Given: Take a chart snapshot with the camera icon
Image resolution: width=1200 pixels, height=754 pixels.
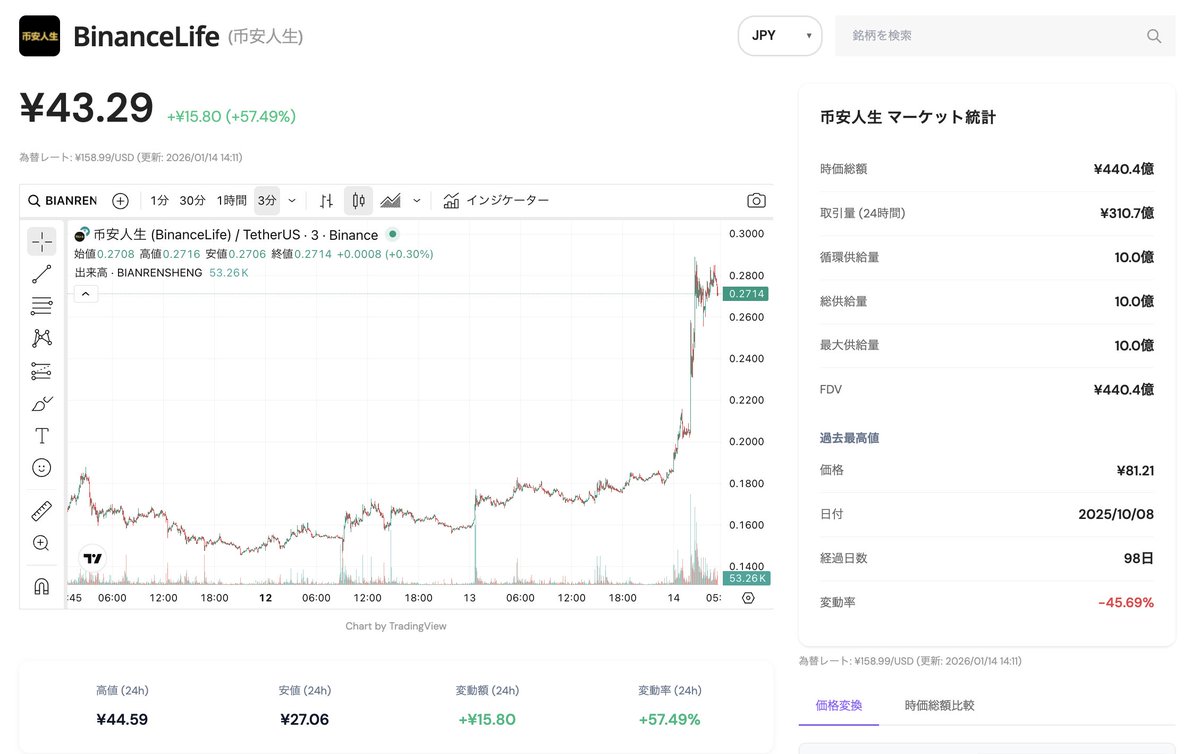Looking at the screenshot, I should coord(756,200).
